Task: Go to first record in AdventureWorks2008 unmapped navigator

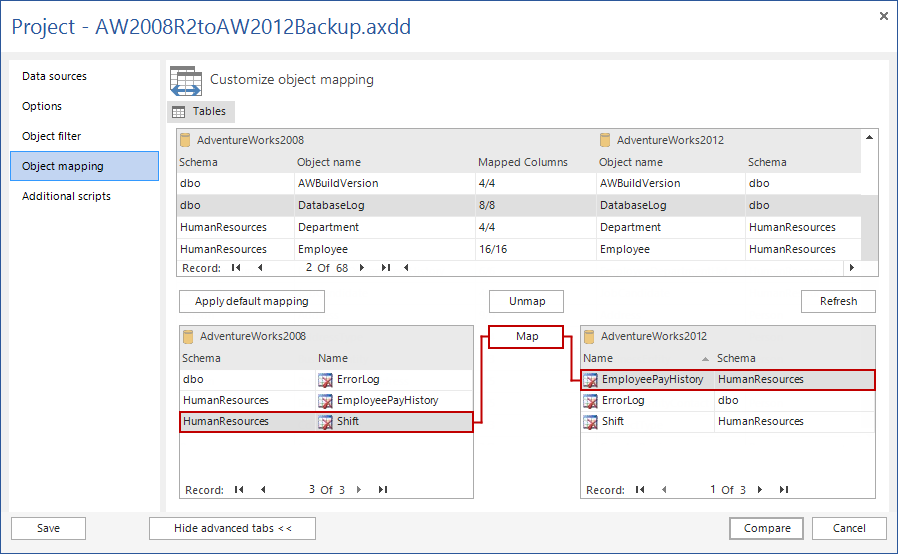Action: [239, 489]
